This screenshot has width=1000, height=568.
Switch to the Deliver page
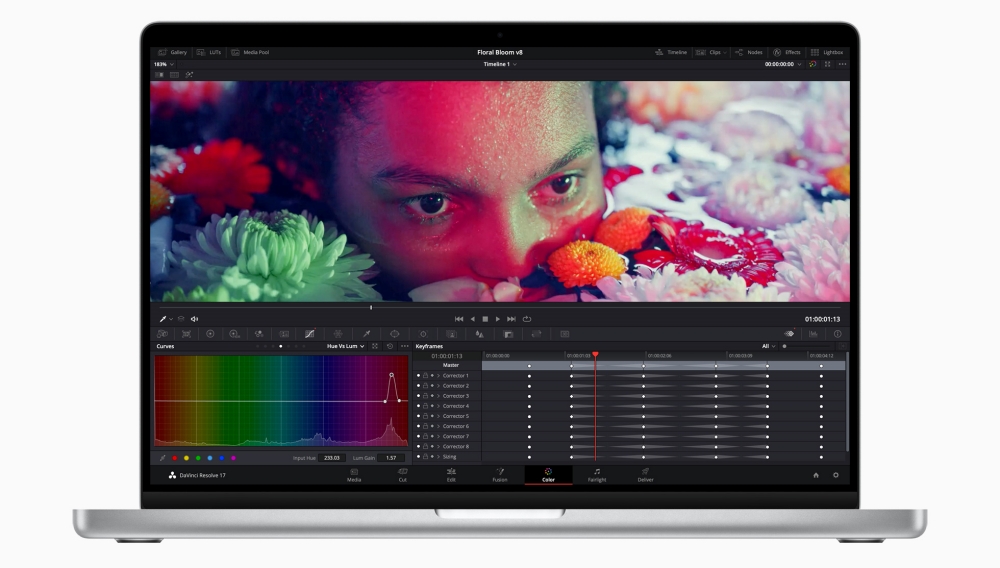tap(645, 475)
